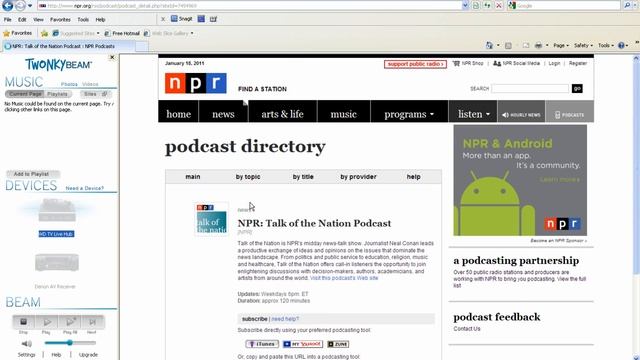Open the recent pages dropdown arrow
Viewport: 640px width, 360px height.
30,6
